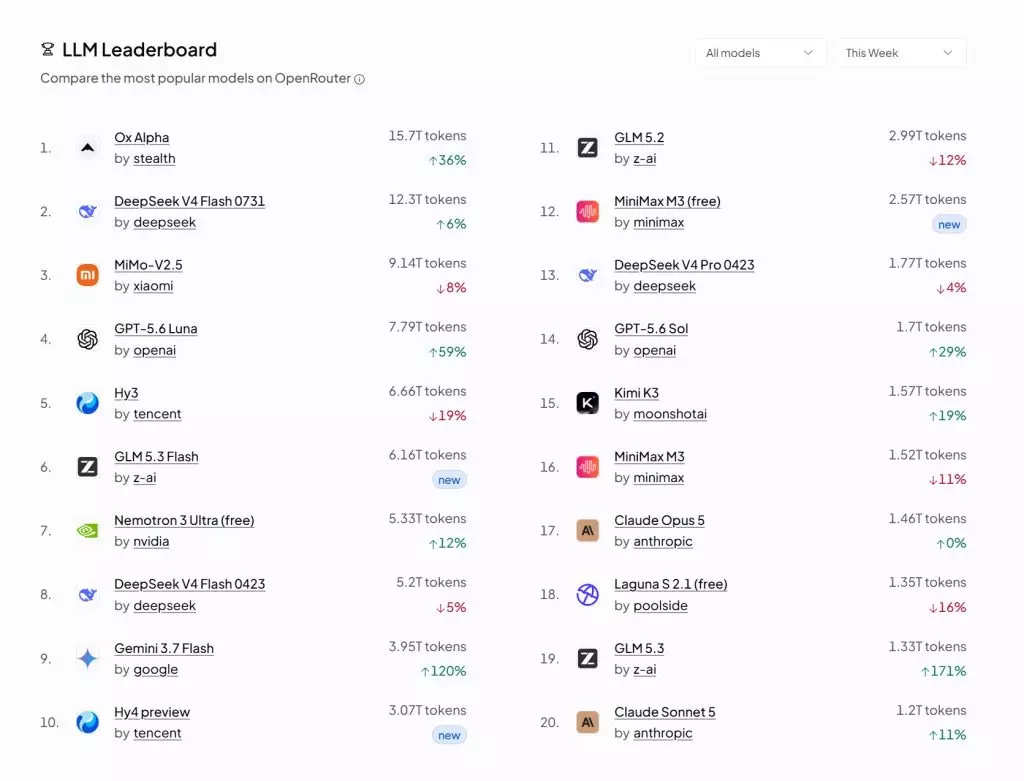Click the Nvidia icon beside Nemotron 3 Ultra
This screenshot has height=781, width=1024.
[x=87, y=530]
